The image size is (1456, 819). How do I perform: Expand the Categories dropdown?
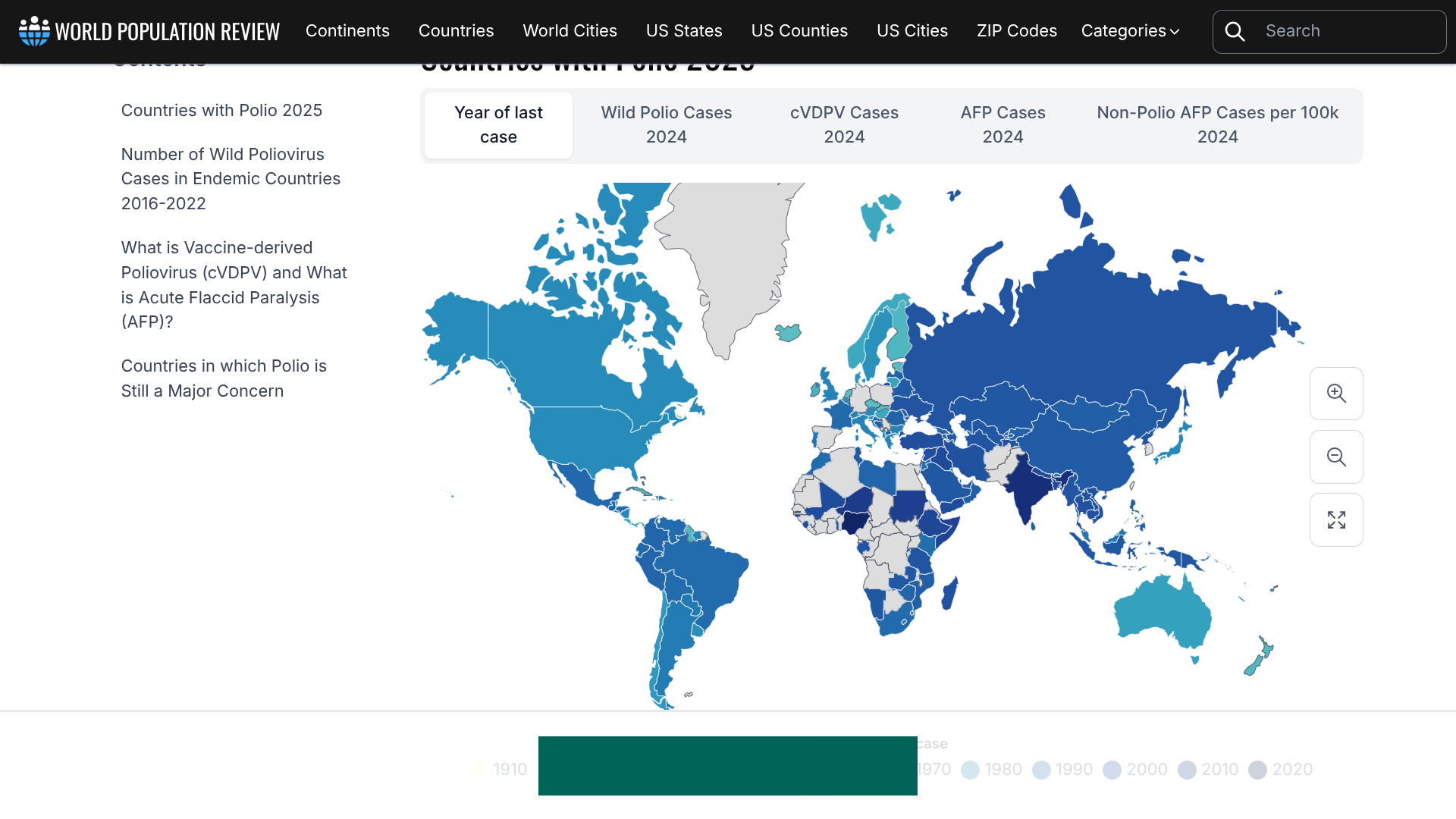coord(1130,31)
